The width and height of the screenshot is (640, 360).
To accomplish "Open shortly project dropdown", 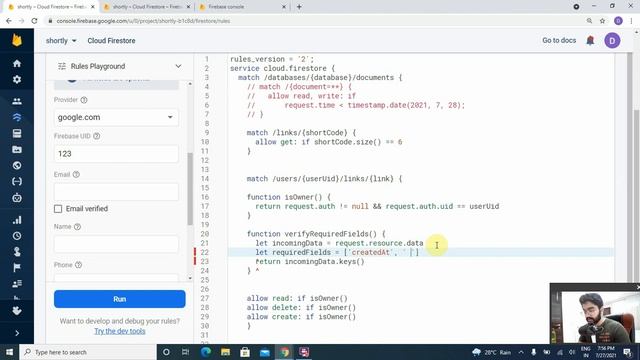I will click(x=61, y=41).
